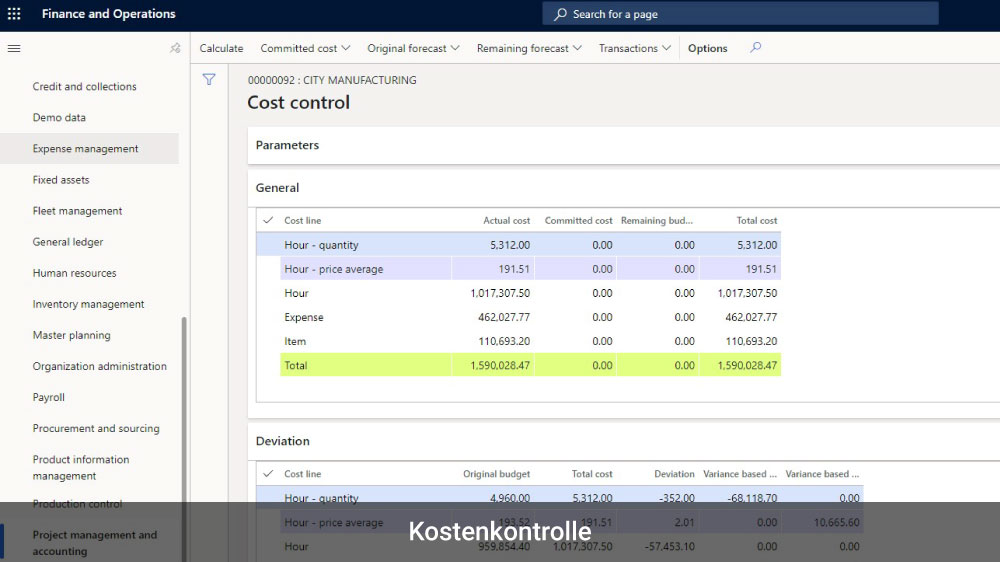Open the Transactions dropdown

(634, 48)
